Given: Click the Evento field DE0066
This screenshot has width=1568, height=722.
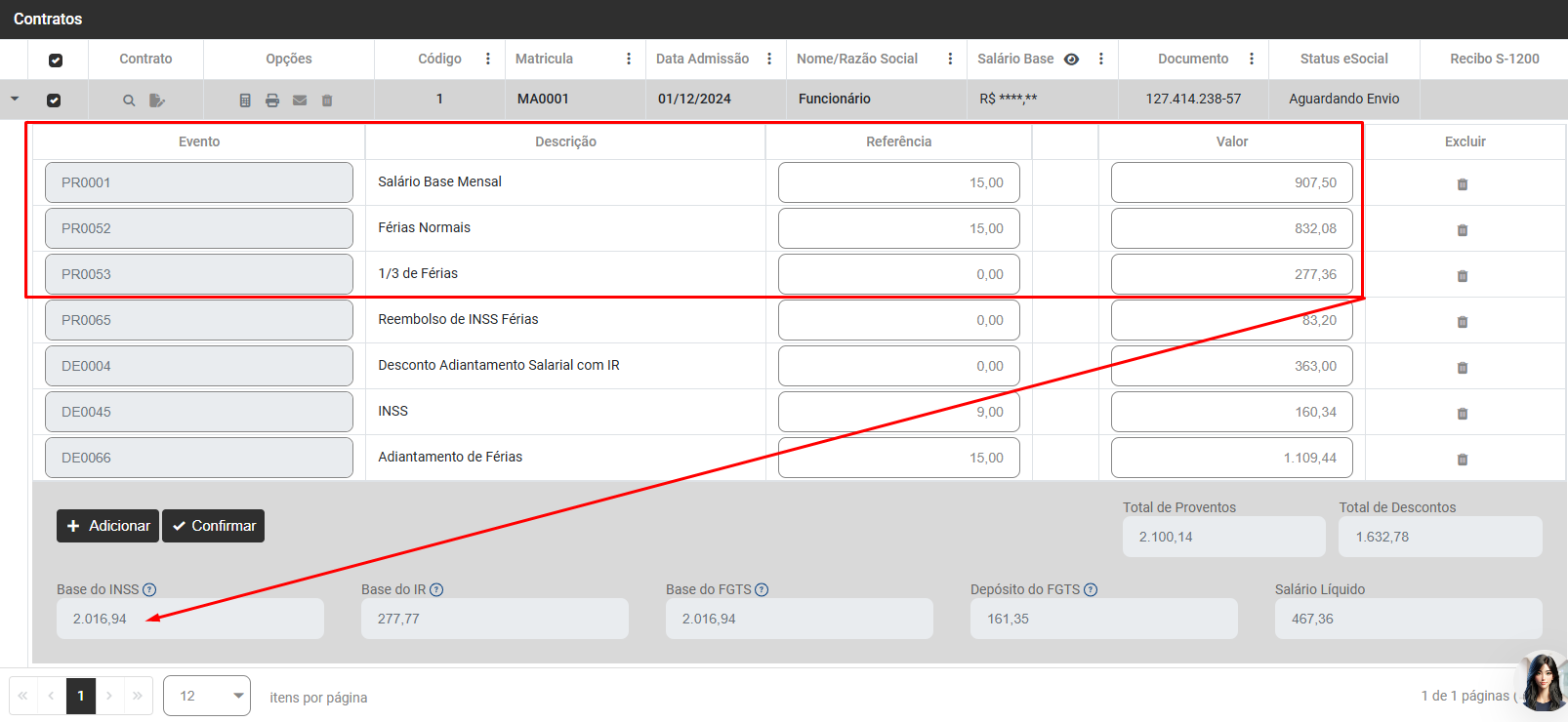Looking at the screenshot, I should pyautogui.click(x=199, y=458).
